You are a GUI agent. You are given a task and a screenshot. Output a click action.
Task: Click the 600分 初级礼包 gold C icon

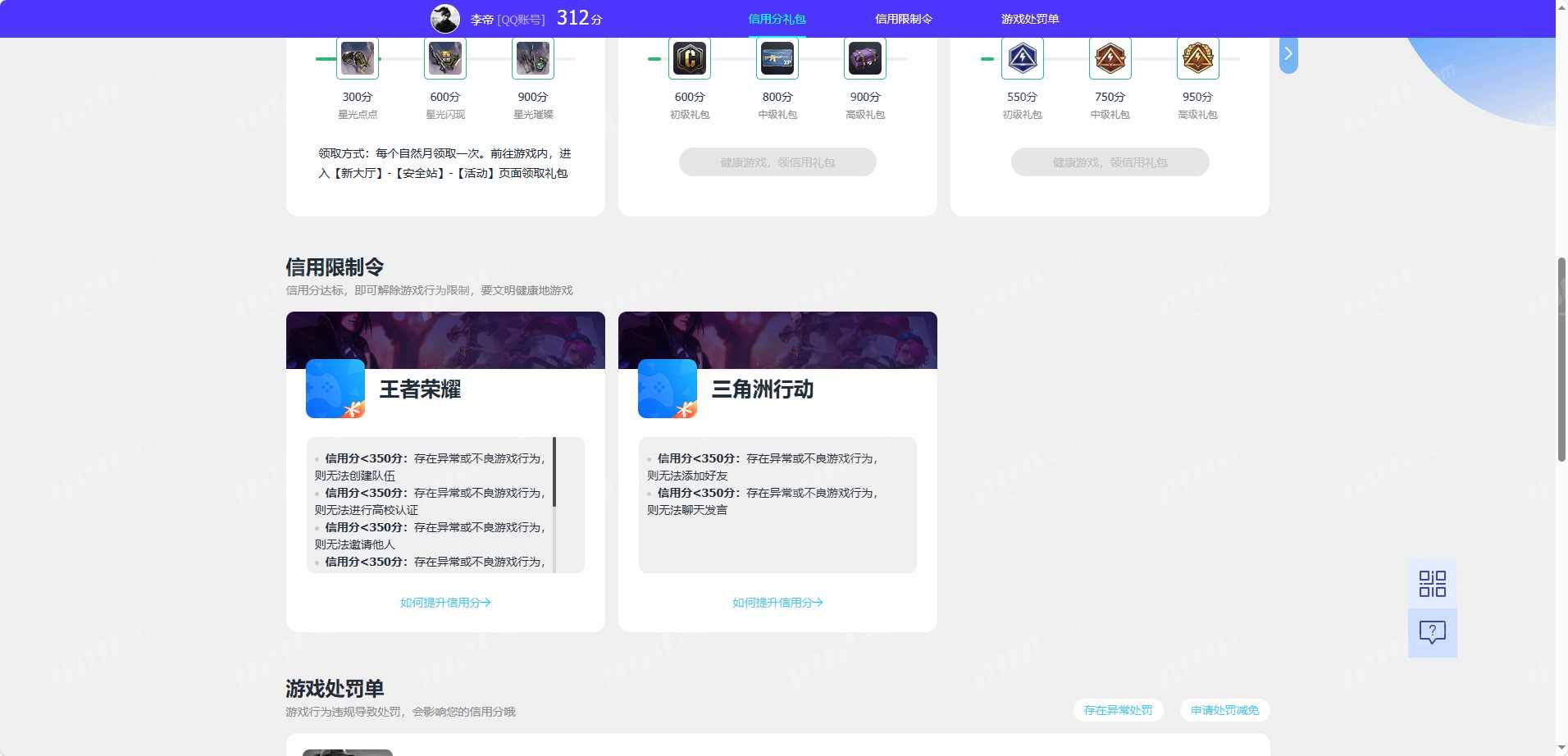[x=690, y=58]
